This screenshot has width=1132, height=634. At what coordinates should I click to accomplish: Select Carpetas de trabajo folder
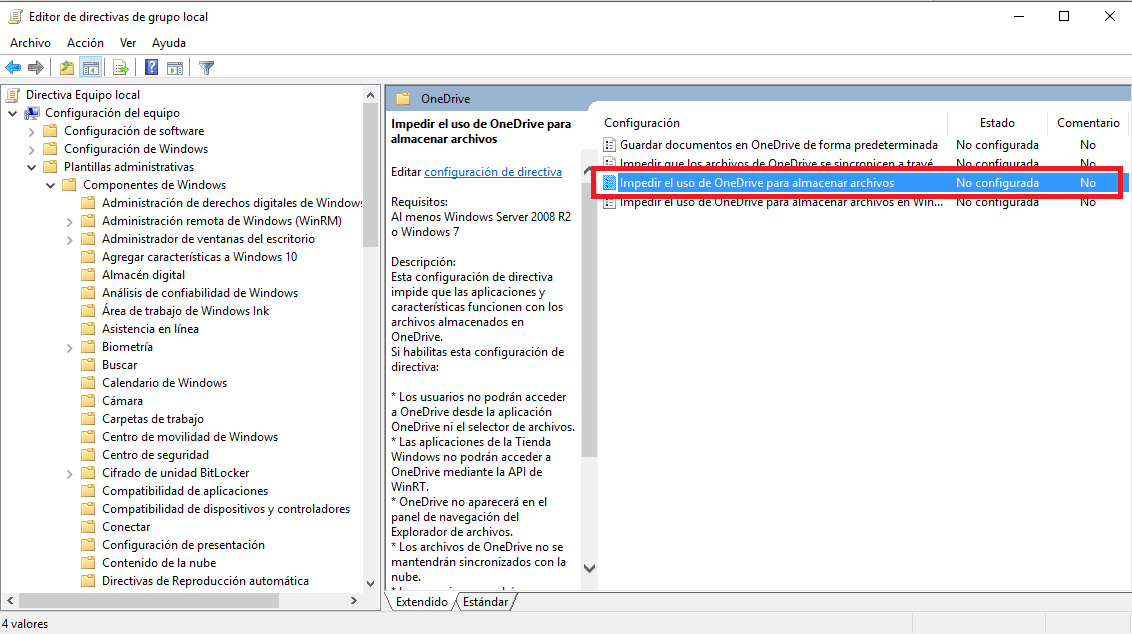tap(153, 419)
